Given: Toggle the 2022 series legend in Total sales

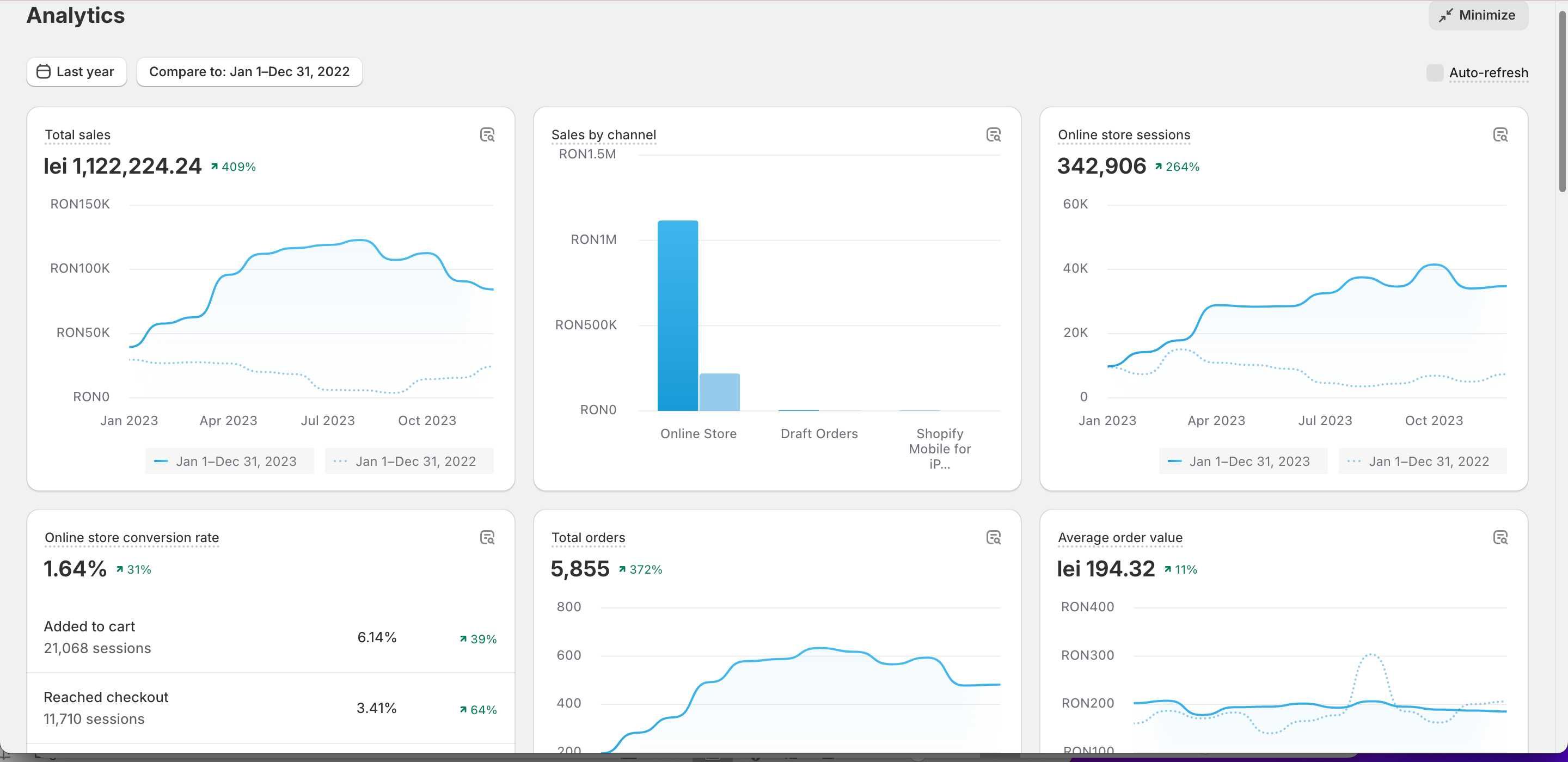Looking at the screenshot, I should [409, 462].
